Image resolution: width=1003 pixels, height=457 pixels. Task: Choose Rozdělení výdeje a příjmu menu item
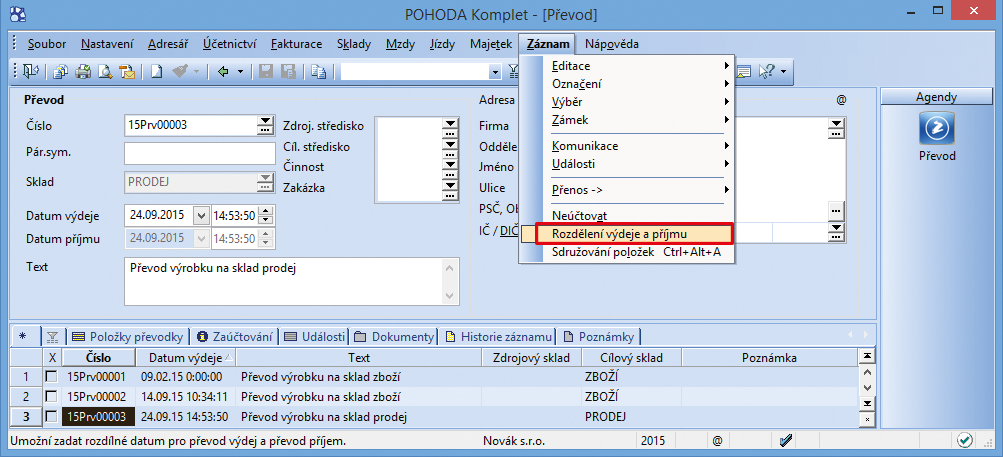(x=627, y=234)
